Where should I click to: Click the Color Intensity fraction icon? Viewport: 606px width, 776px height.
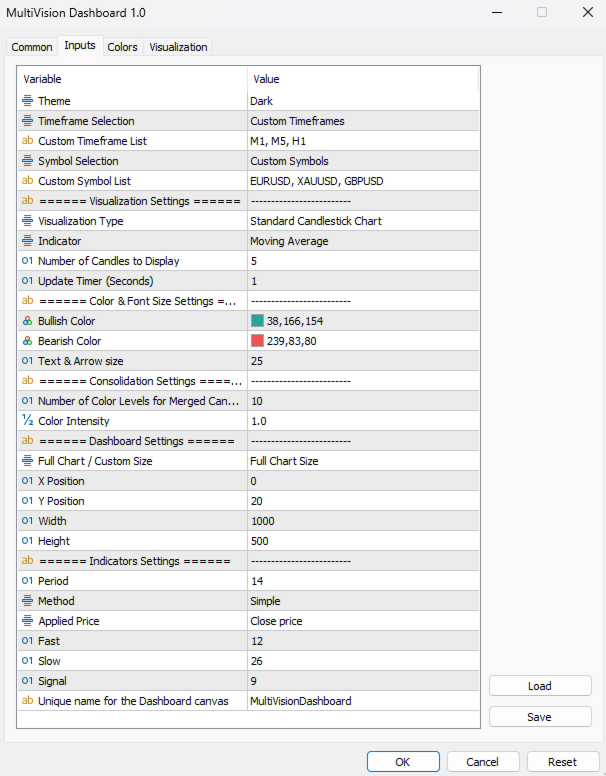(x=27, y=421)
